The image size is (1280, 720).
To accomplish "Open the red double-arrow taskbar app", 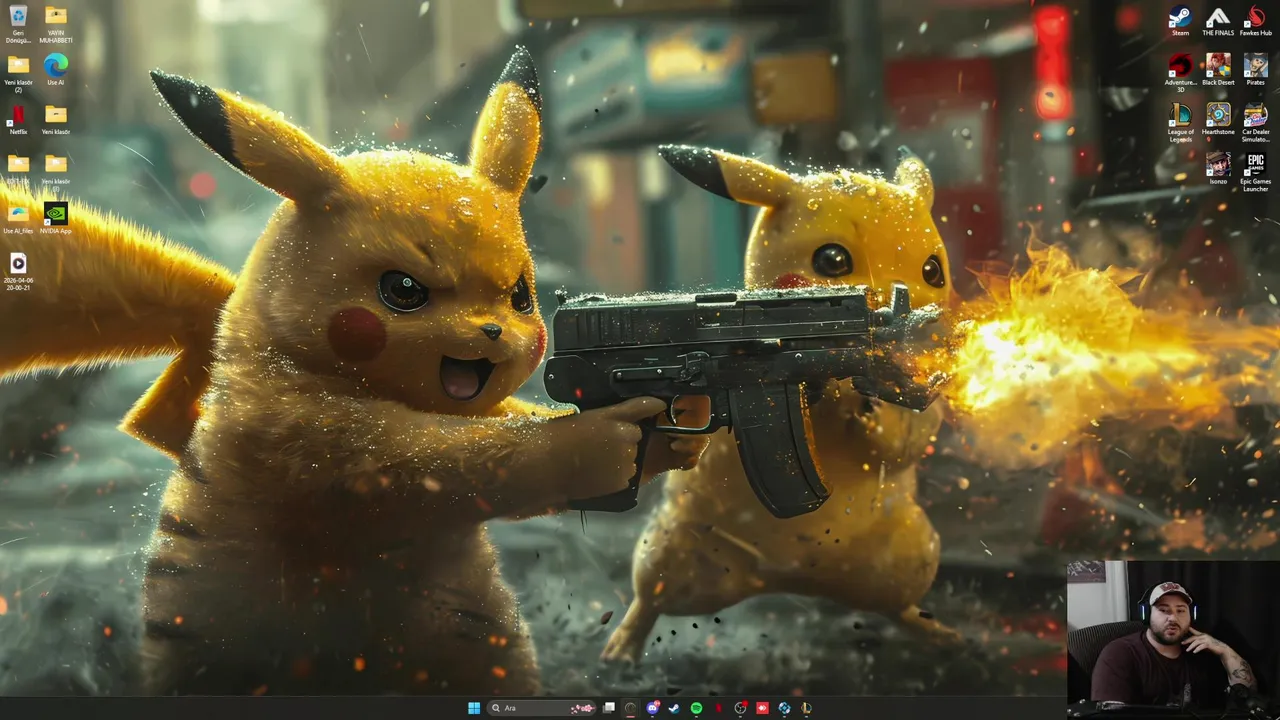I will pyautogui.click(x=762, y=708).
